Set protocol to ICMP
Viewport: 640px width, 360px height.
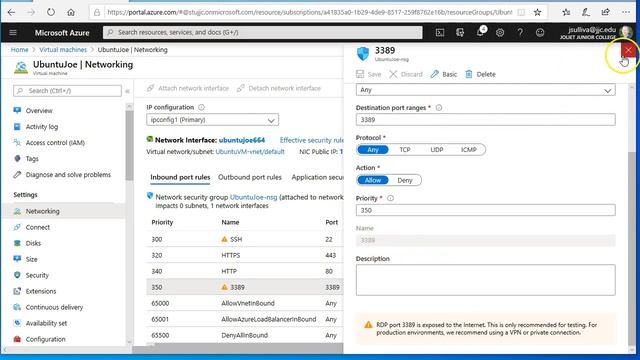pyautogui.click(x=469, y=150)
